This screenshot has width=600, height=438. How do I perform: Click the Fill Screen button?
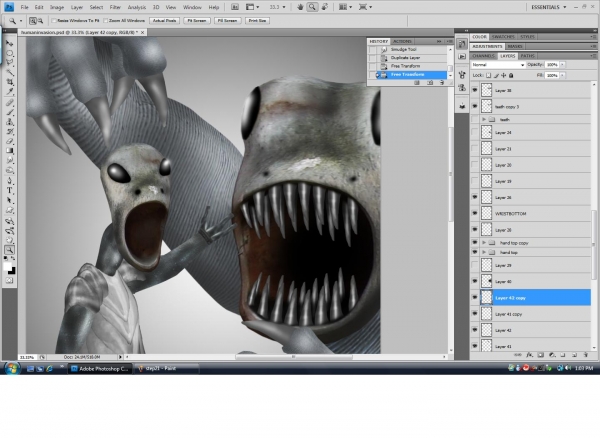227,21
